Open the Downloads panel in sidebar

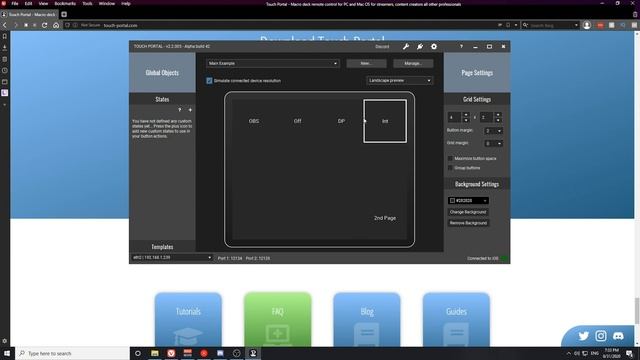(x=4, y=48)
